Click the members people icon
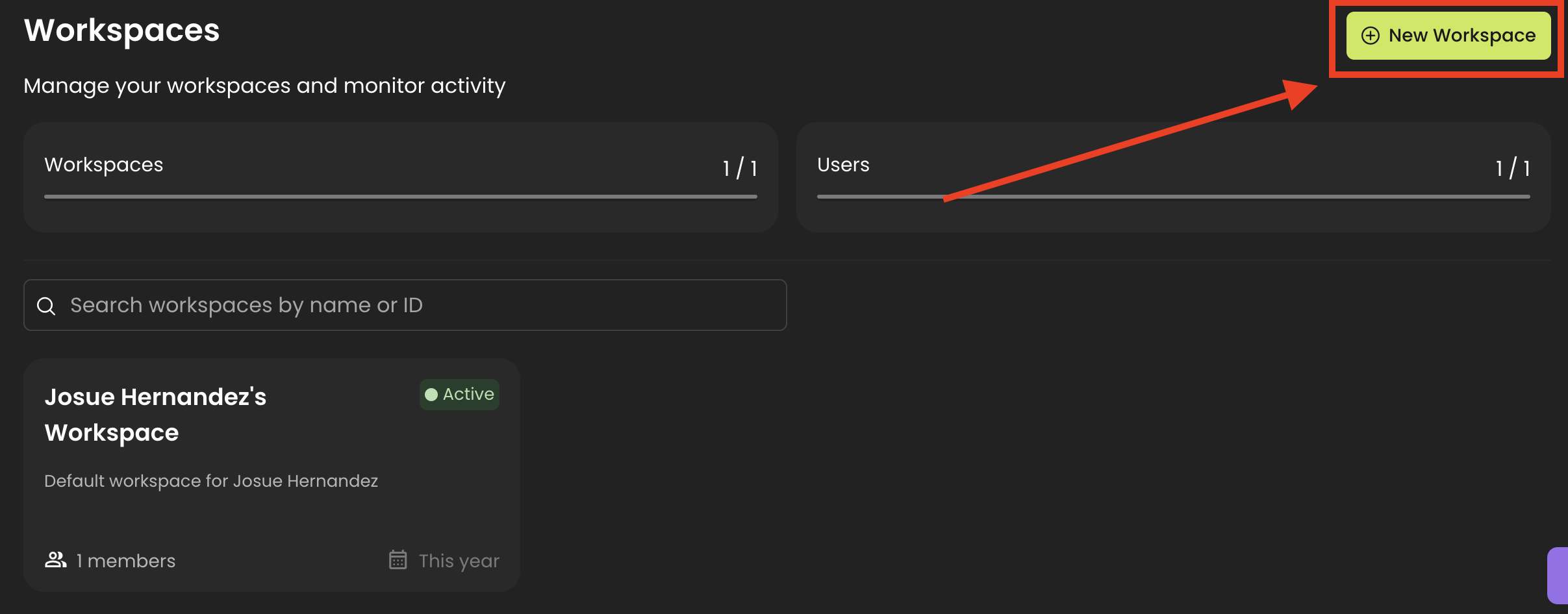This screenshot has width=1568, height=614. [x=56, y=560]
